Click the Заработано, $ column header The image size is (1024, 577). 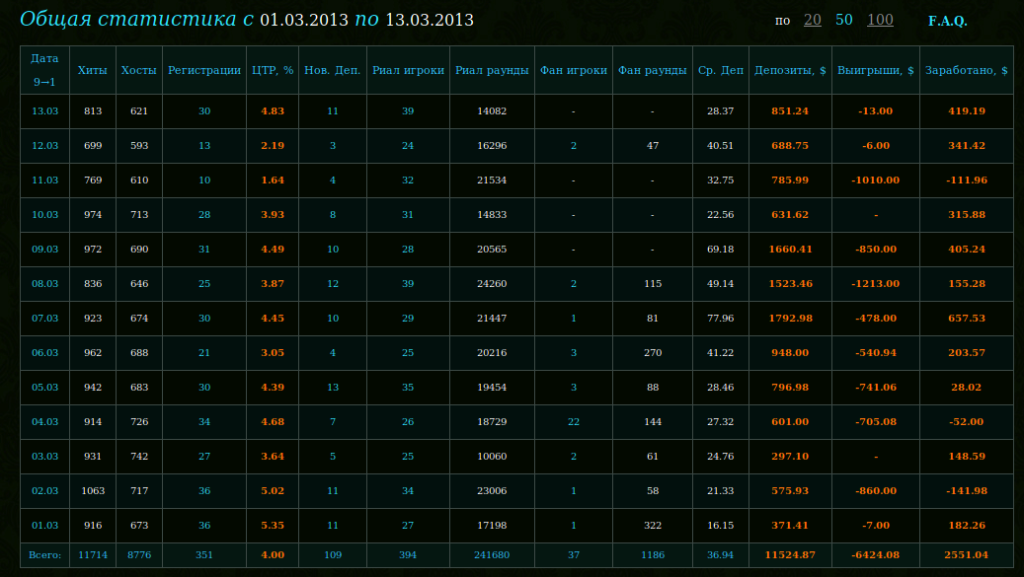coord(967,70)
